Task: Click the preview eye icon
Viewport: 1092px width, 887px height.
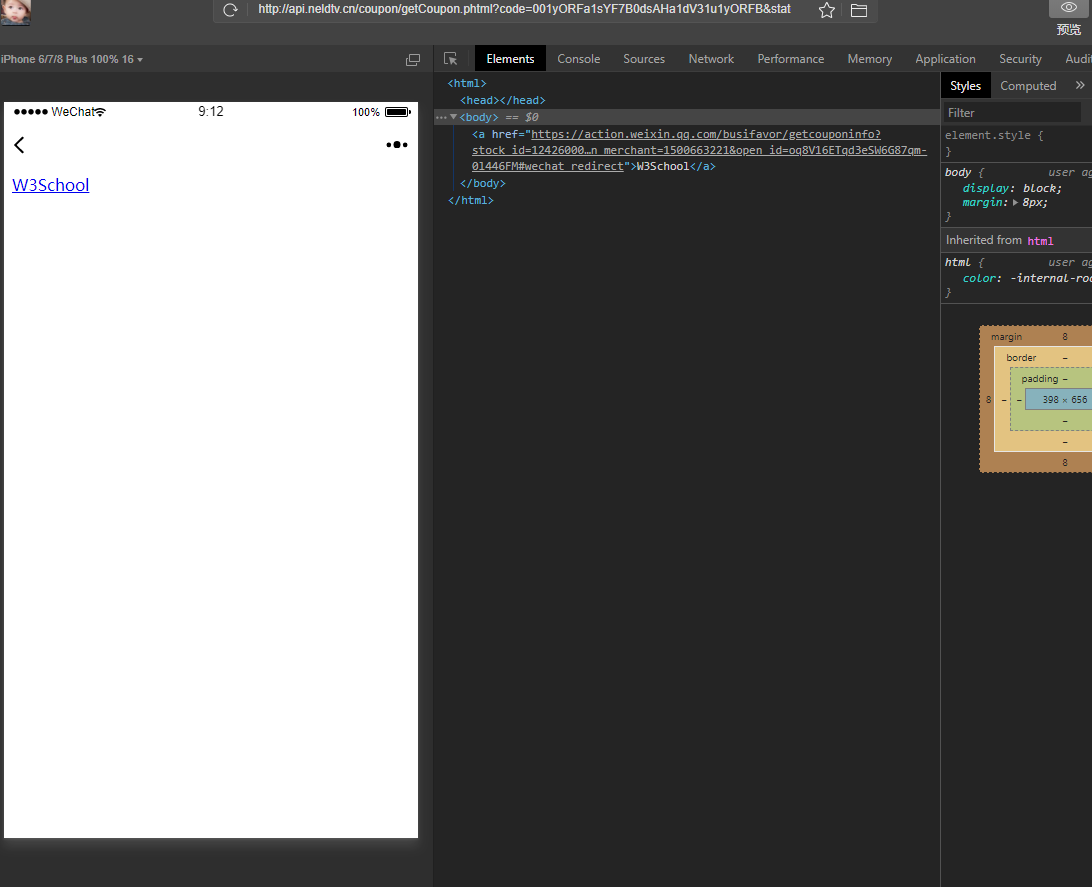Action: [x=1069, y=8]
